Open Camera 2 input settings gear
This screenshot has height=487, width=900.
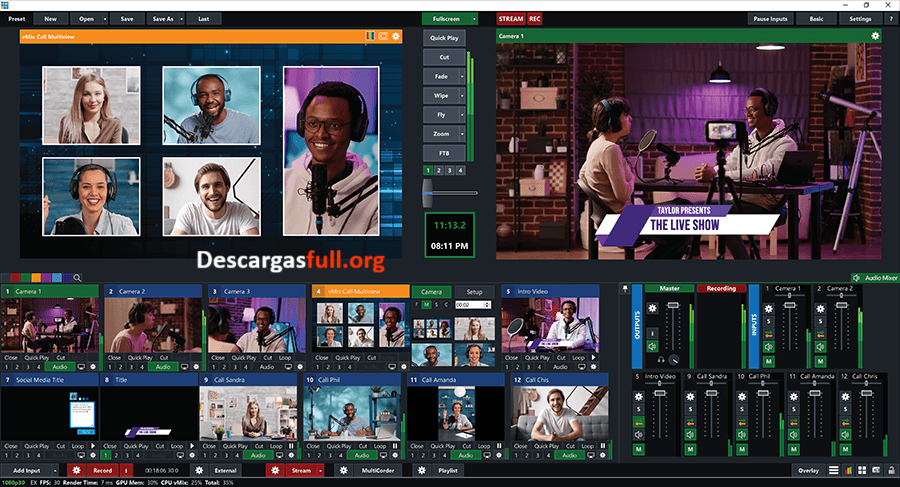click(196, 366)
